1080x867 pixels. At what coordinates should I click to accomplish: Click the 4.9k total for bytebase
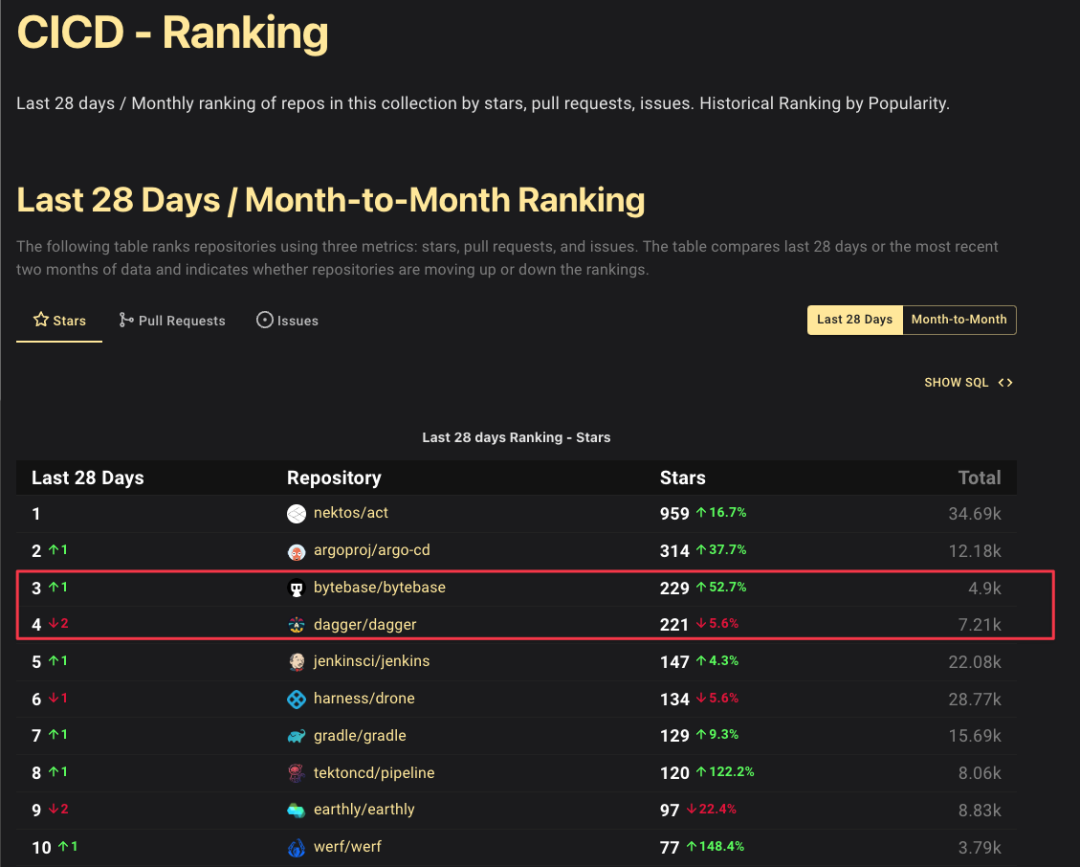(985, 588)
